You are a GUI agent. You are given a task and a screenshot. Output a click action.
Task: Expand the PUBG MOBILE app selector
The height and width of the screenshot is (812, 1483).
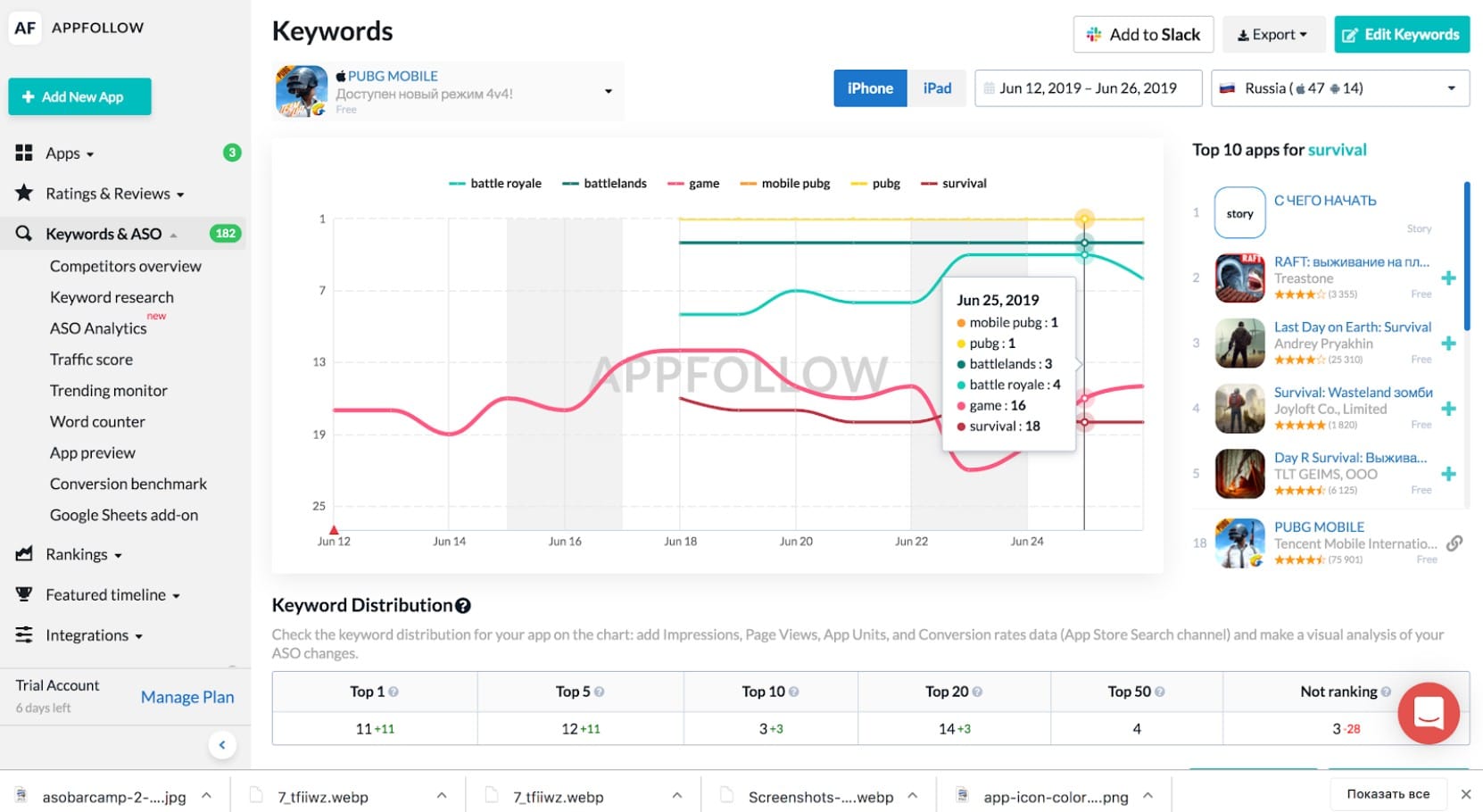(608, 91)
